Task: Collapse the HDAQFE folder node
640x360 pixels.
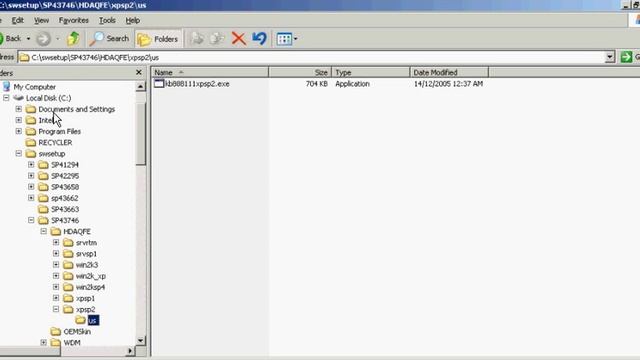Action: 44,231
